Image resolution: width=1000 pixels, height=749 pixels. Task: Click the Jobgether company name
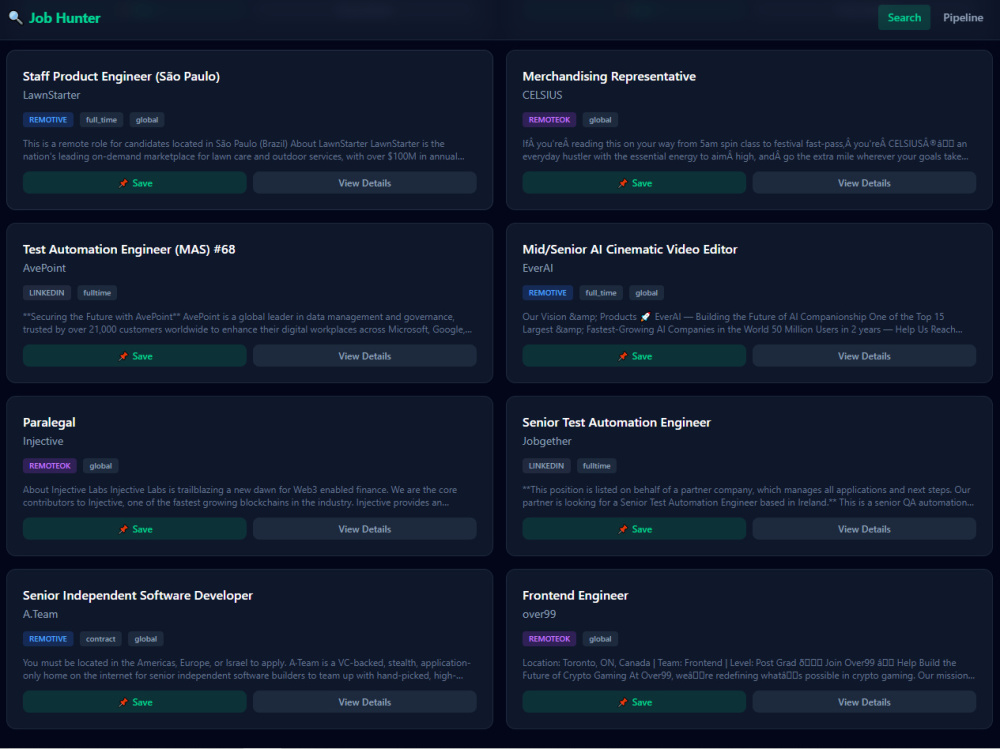[547, 441]
